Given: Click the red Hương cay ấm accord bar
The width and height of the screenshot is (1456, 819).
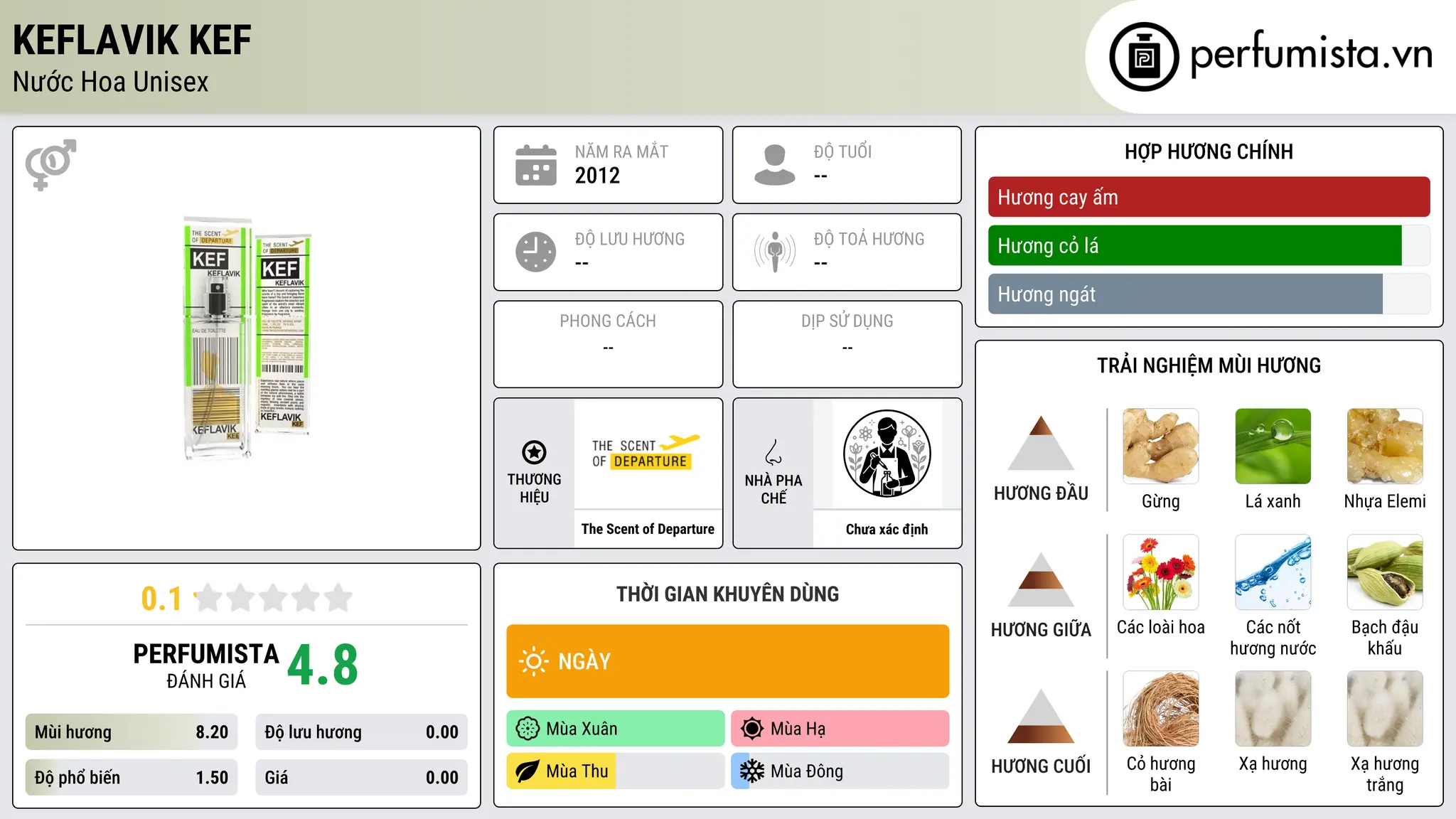Looking at the screenshot, I should (x=1209, y=197).
